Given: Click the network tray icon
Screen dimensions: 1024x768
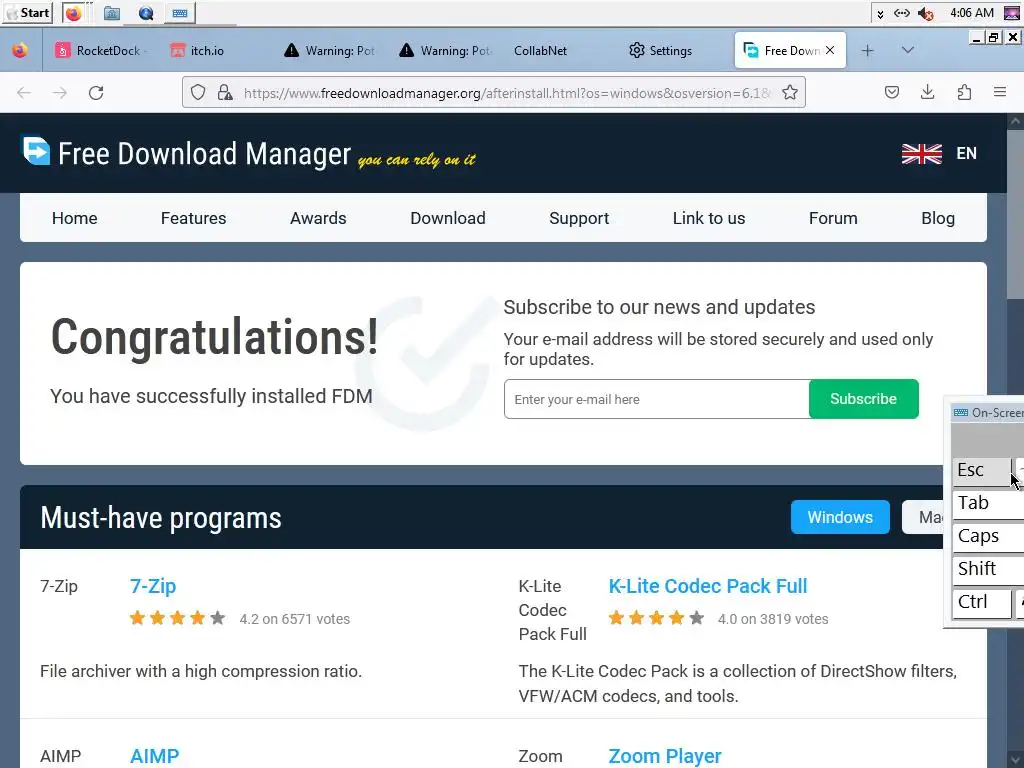Looking at the screenshot, I should pos(902,13).
